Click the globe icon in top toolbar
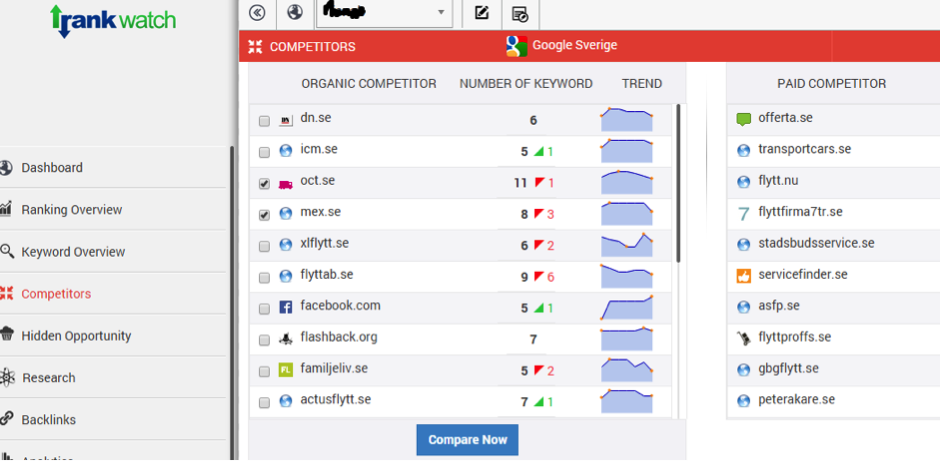941x461 pixels. pos(294,13)
